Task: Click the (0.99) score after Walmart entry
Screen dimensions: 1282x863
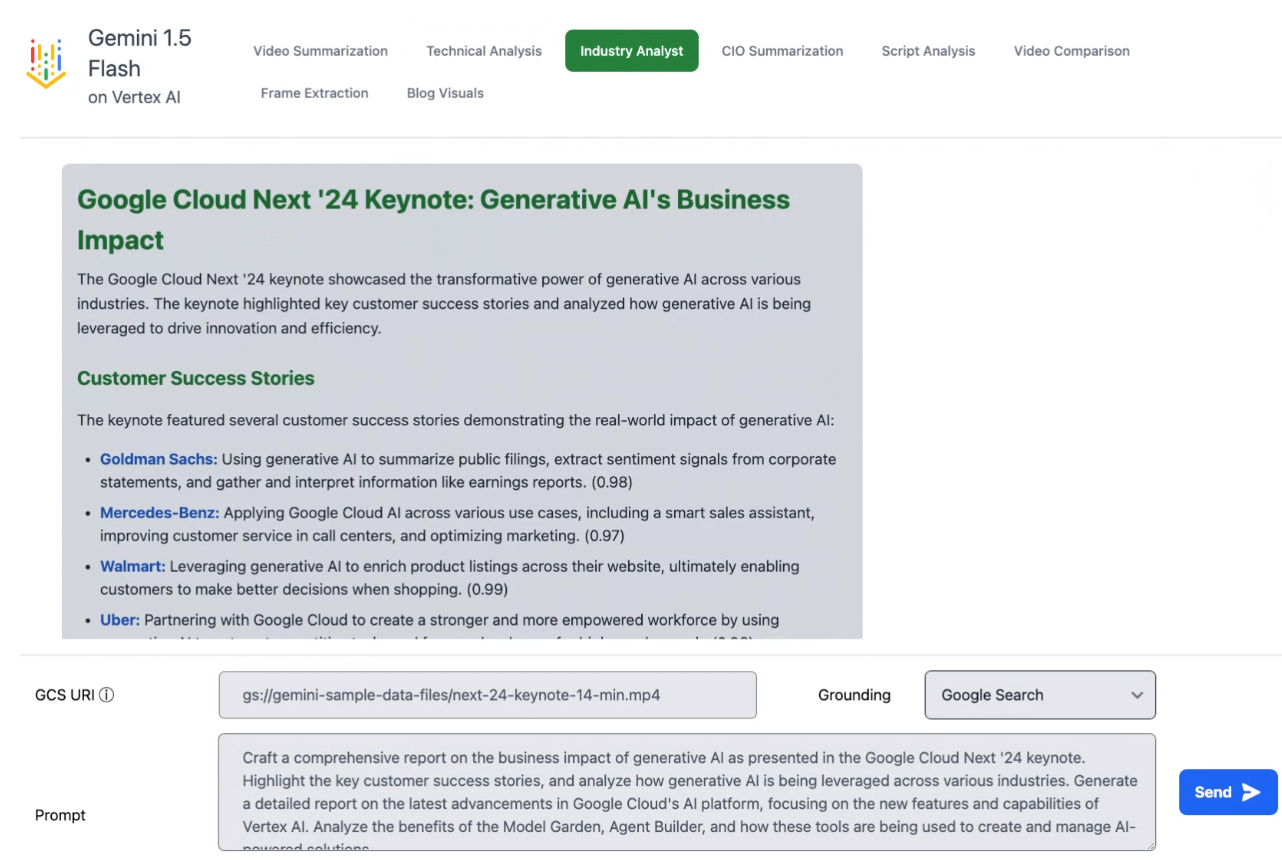Action: (x=488, y=590)
